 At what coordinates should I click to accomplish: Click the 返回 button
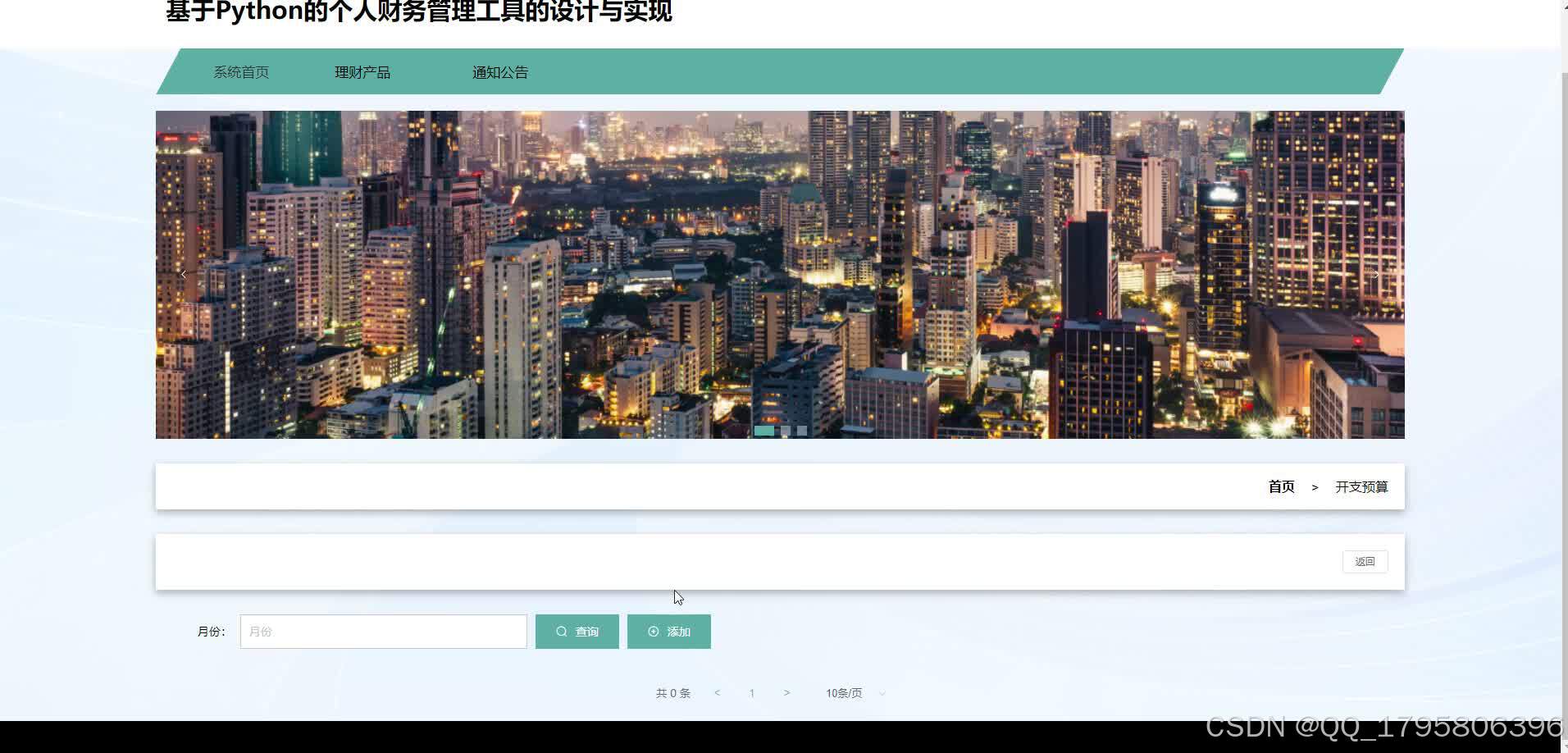tap(1365, 562)
